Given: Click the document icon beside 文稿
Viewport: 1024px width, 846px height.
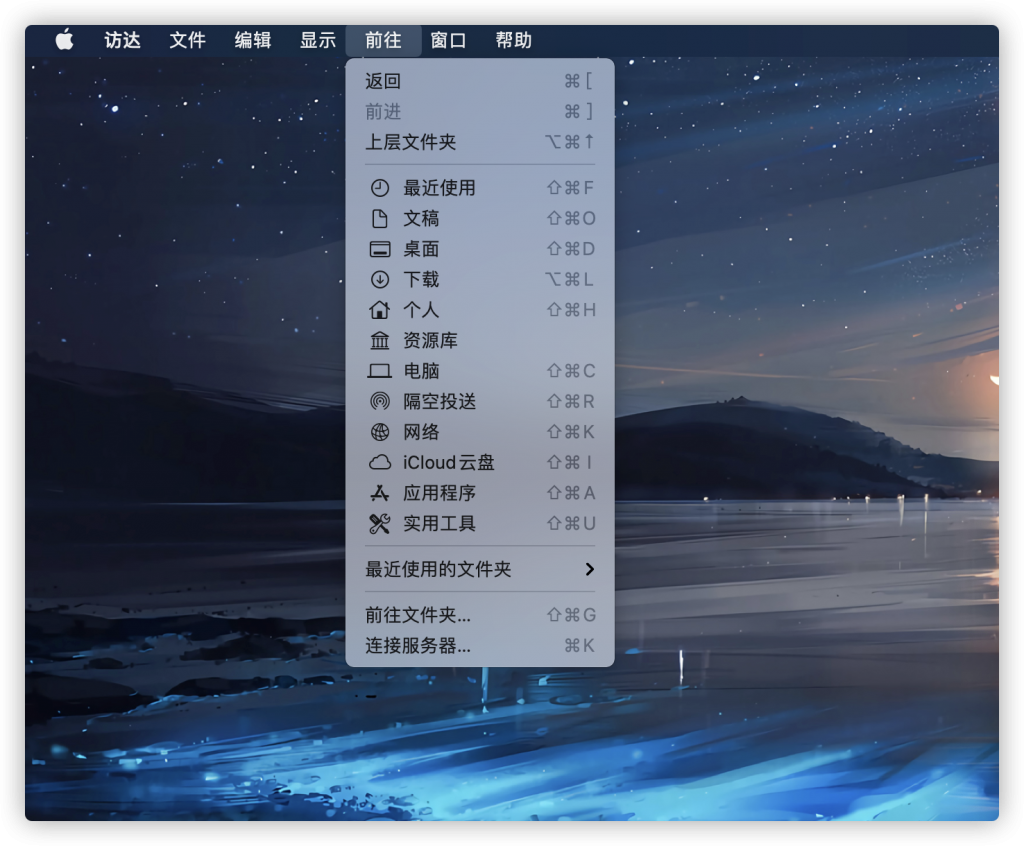Looking at the screenshot, I should click(380, 219).
